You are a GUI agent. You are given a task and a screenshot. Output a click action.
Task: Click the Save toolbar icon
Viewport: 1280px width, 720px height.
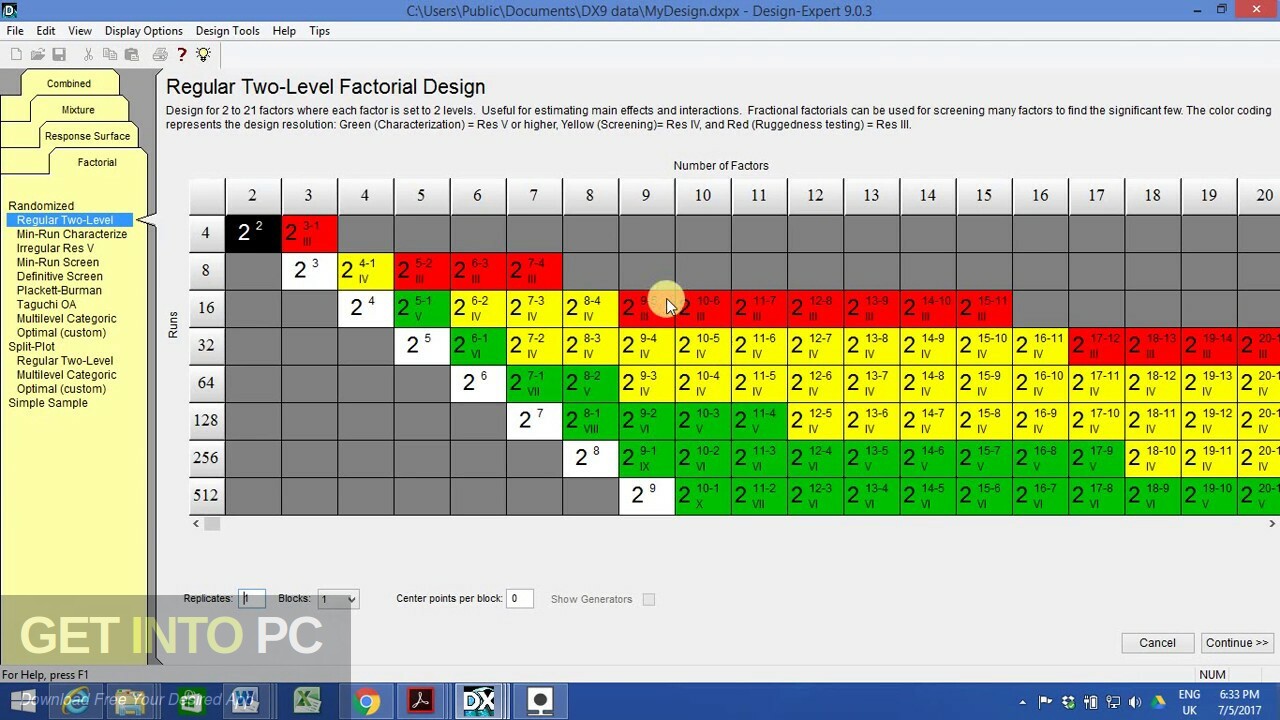pos(59,54)
